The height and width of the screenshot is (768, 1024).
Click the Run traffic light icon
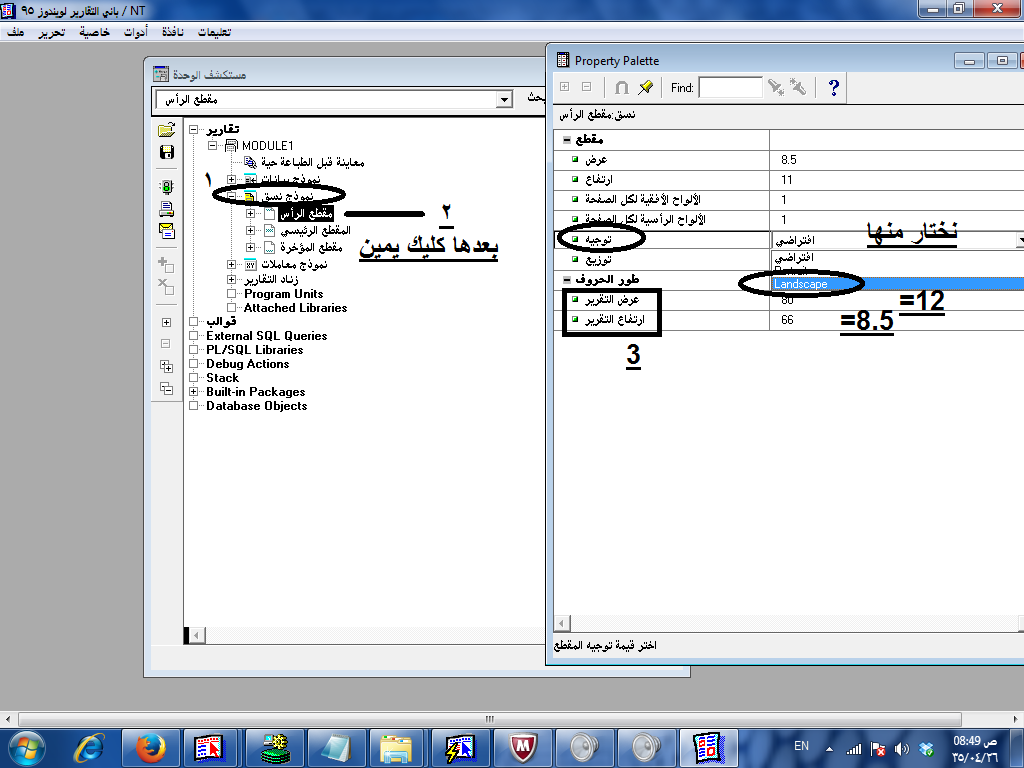(x=166, y=187)
